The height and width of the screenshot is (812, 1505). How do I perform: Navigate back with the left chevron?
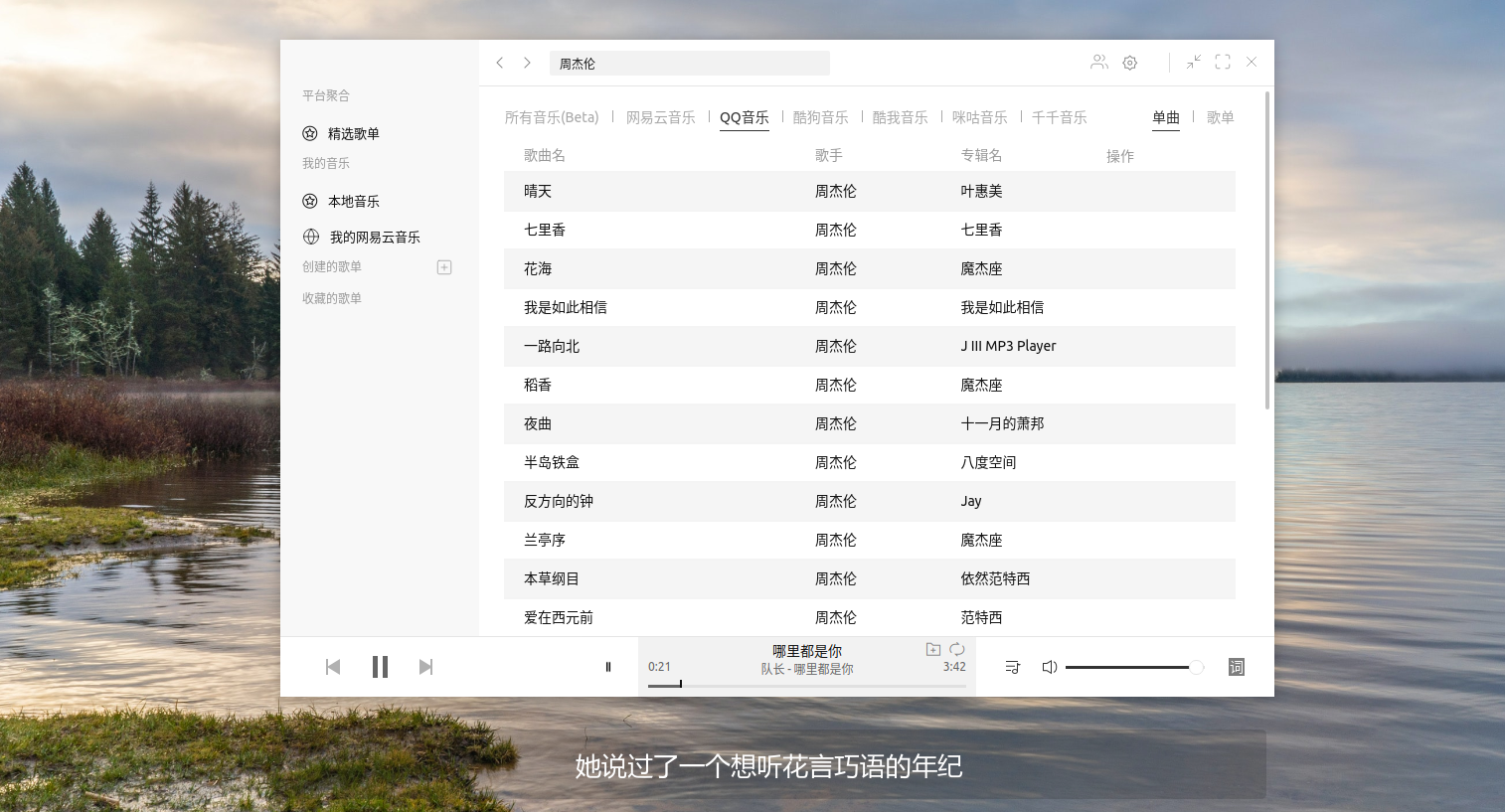pos(500,63)
